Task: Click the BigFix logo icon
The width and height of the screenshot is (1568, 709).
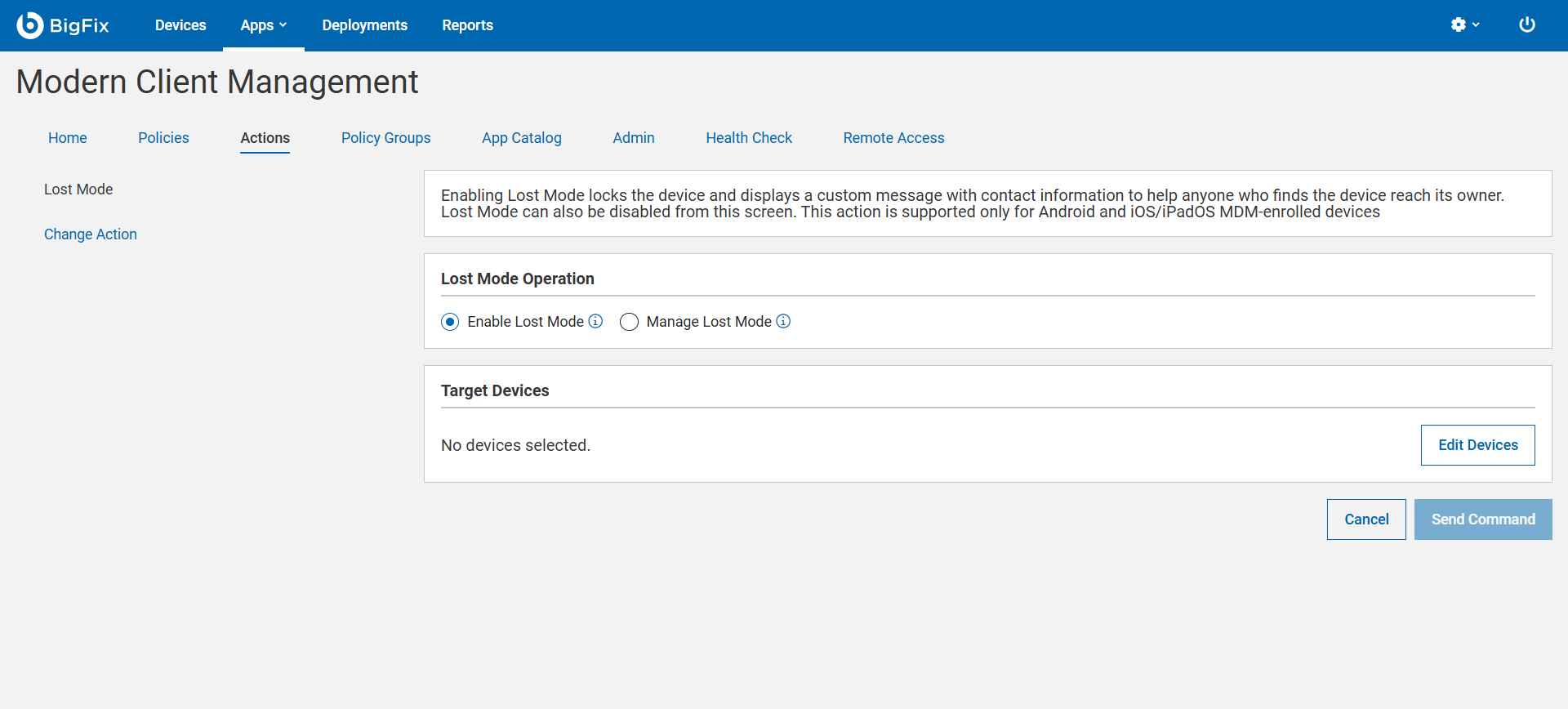Action: [30, 25]
